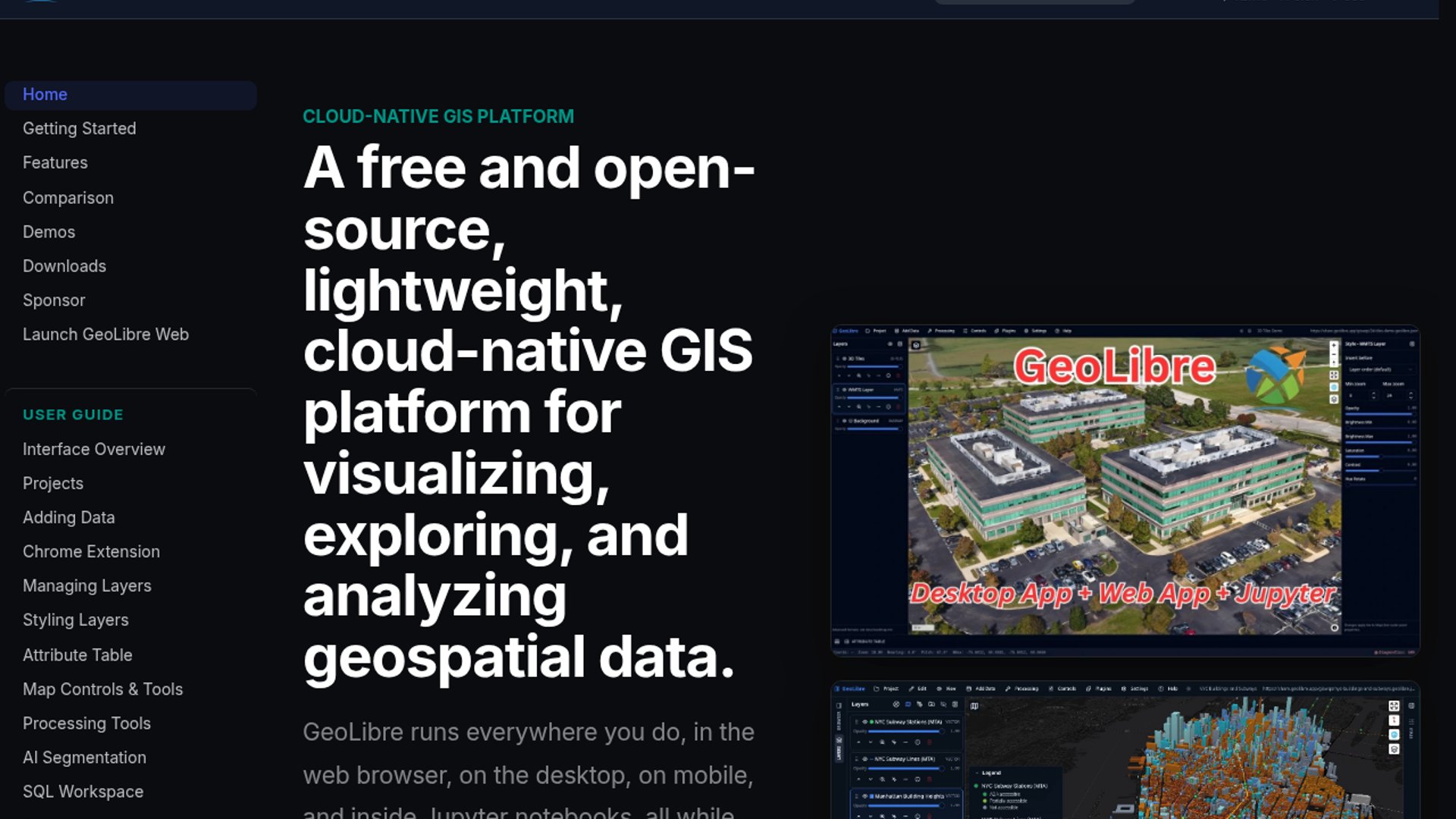Open the Styling Layers guide
The width and height of the screenshot is (1456, 819).
point(76,620)
